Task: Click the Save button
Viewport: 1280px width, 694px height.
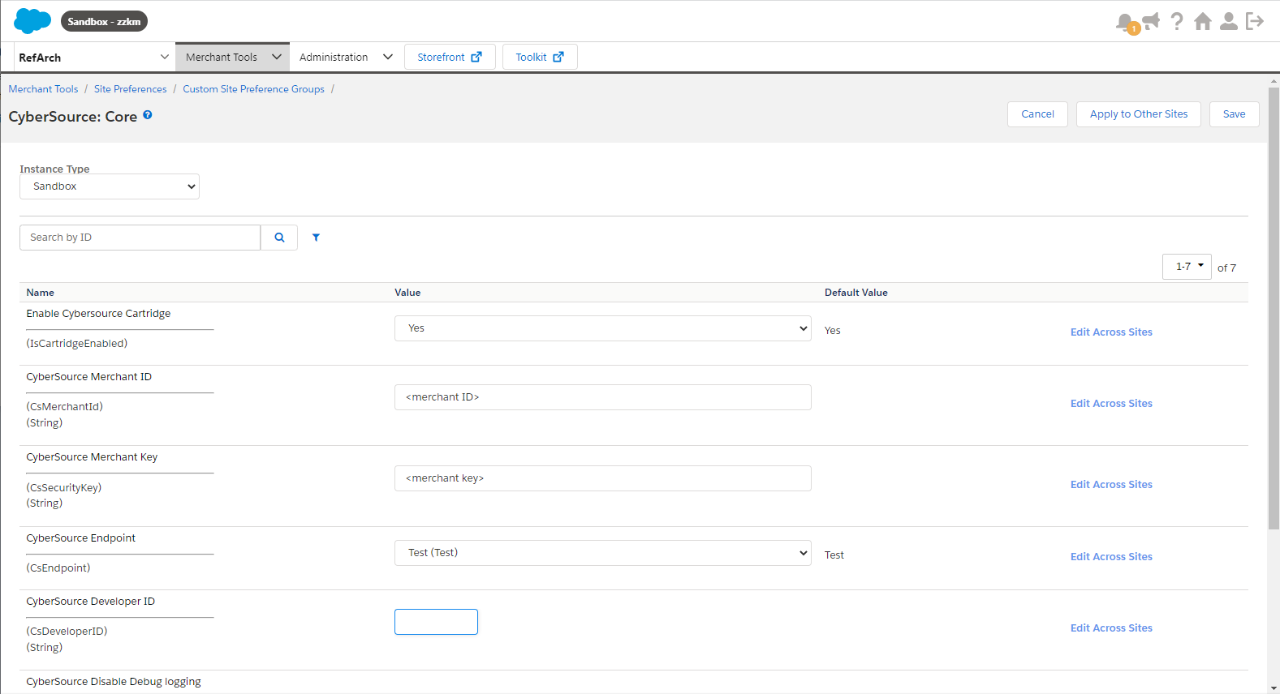Action: pyautogui.click(x=1234, y=114)
